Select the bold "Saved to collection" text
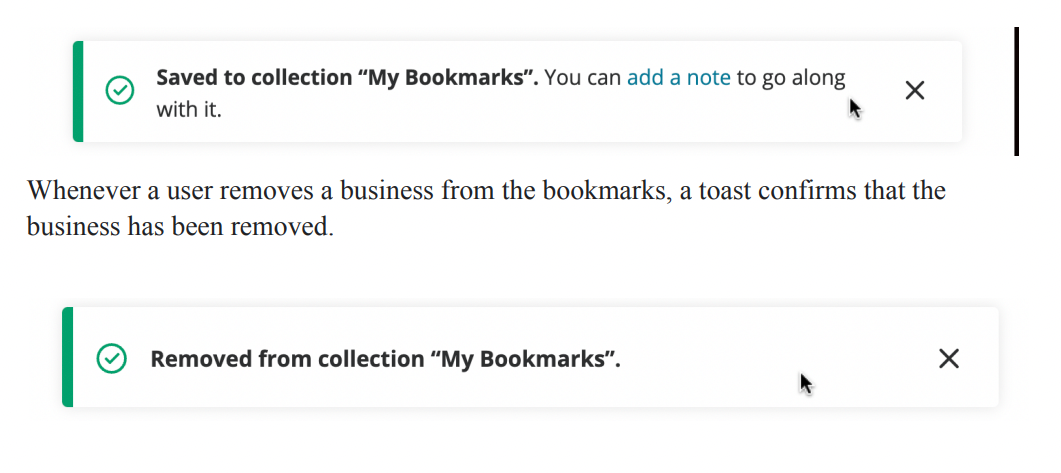Viewport: 1061px width, 473px height. pyautogui.click(x=347, y=78)
